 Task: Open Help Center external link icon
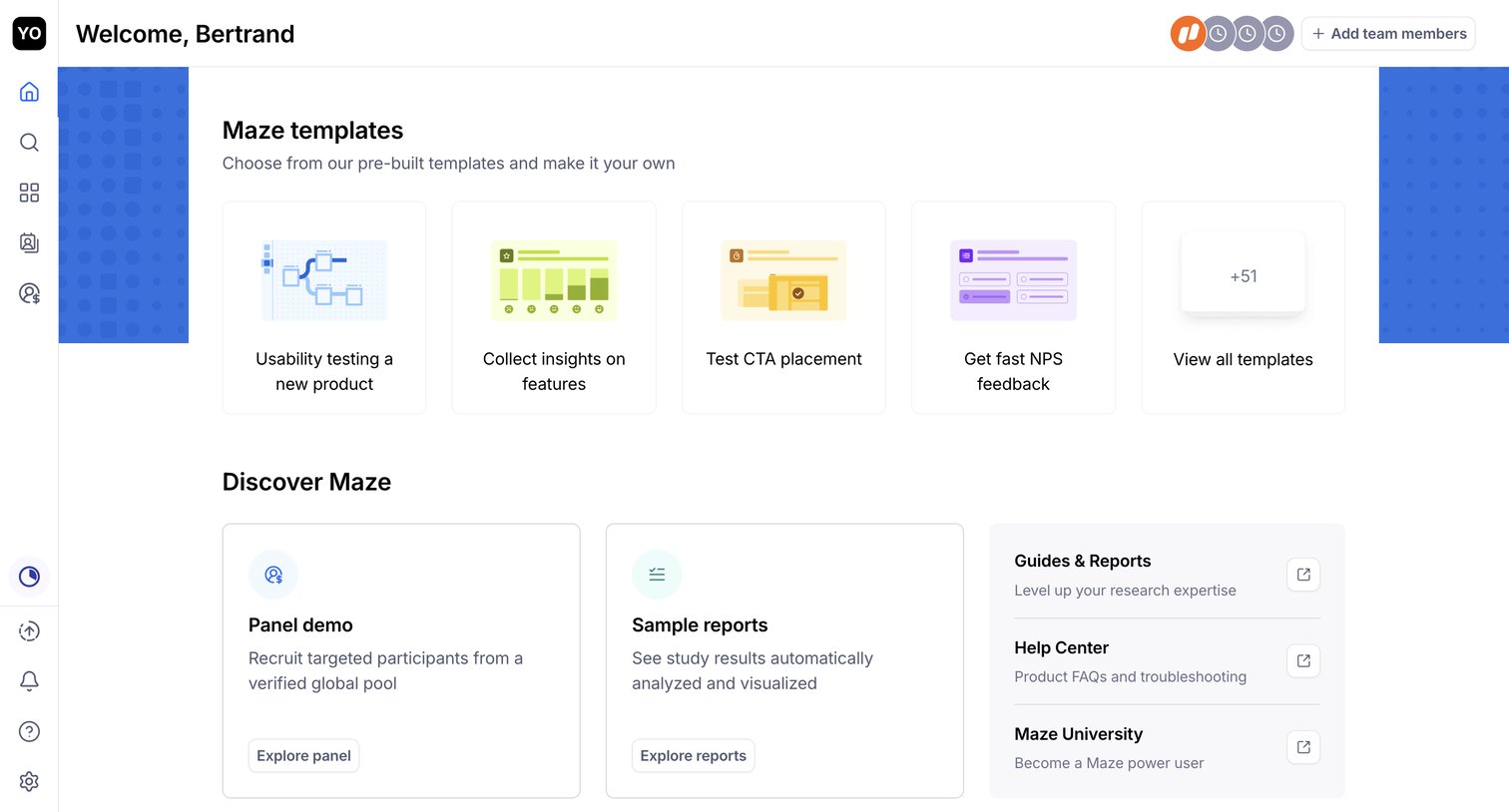click(1303, 661)
